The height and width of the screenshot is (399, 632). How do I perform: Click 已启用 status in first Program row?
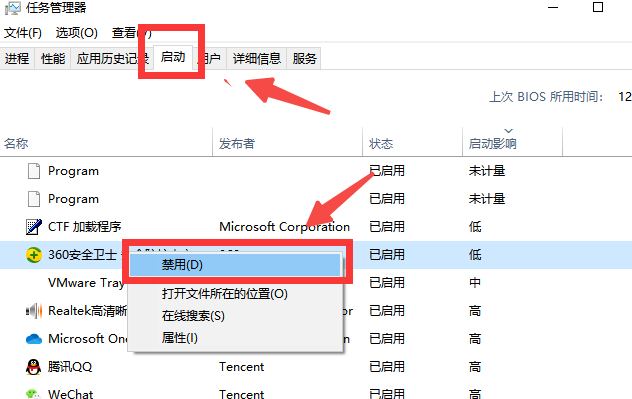387,171
